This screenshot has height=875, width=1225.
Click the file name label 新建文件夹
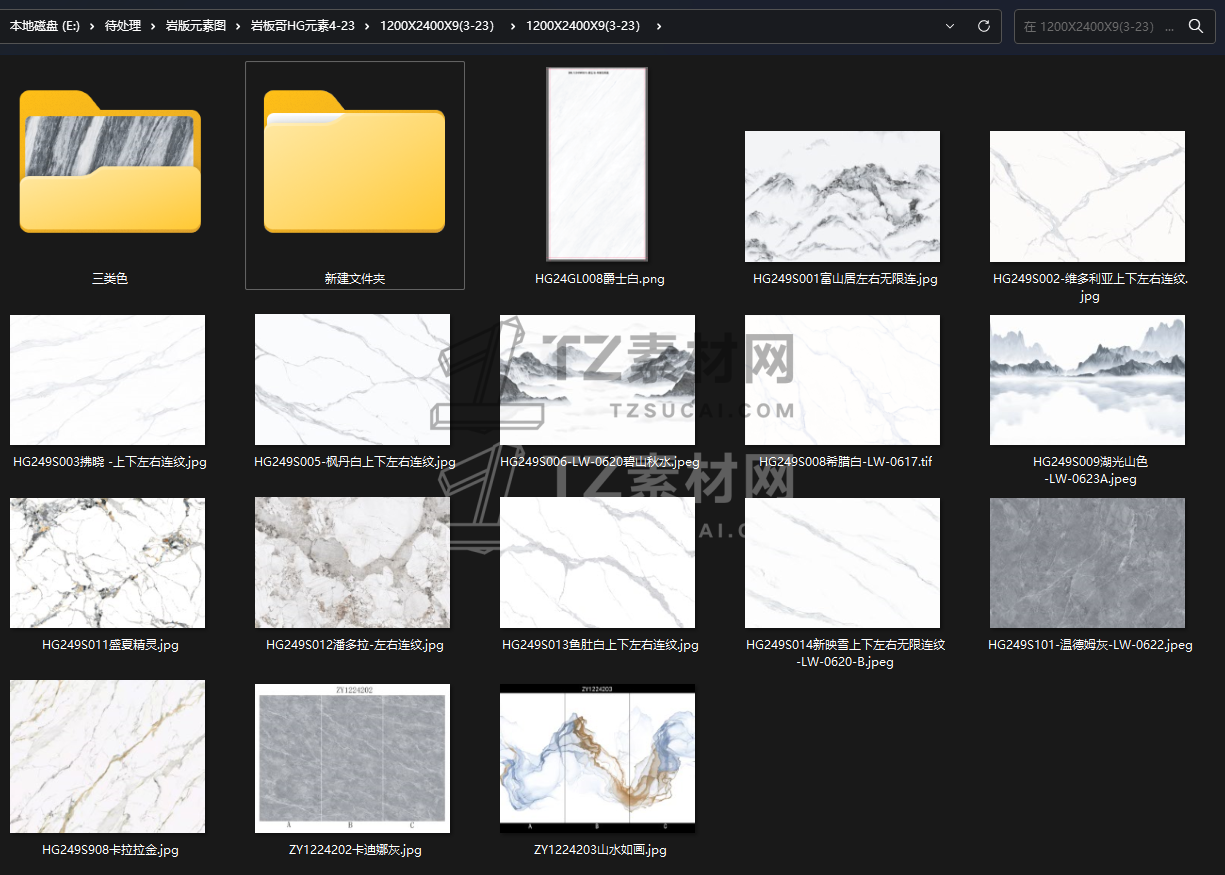click(x=354, y=279)
